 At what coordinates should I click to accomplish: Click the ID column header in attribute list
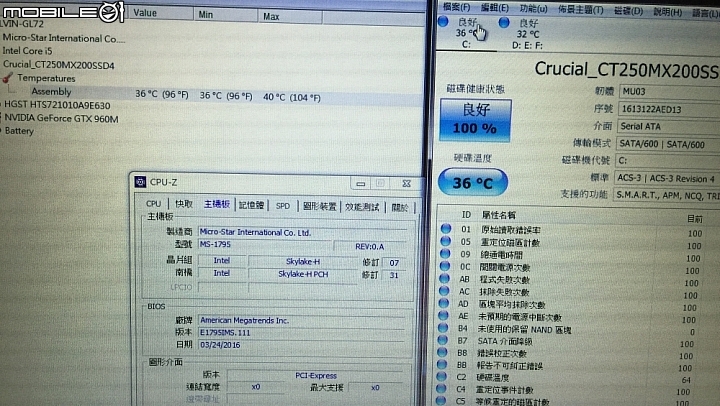pyautogui.click(x=466, y=215)
